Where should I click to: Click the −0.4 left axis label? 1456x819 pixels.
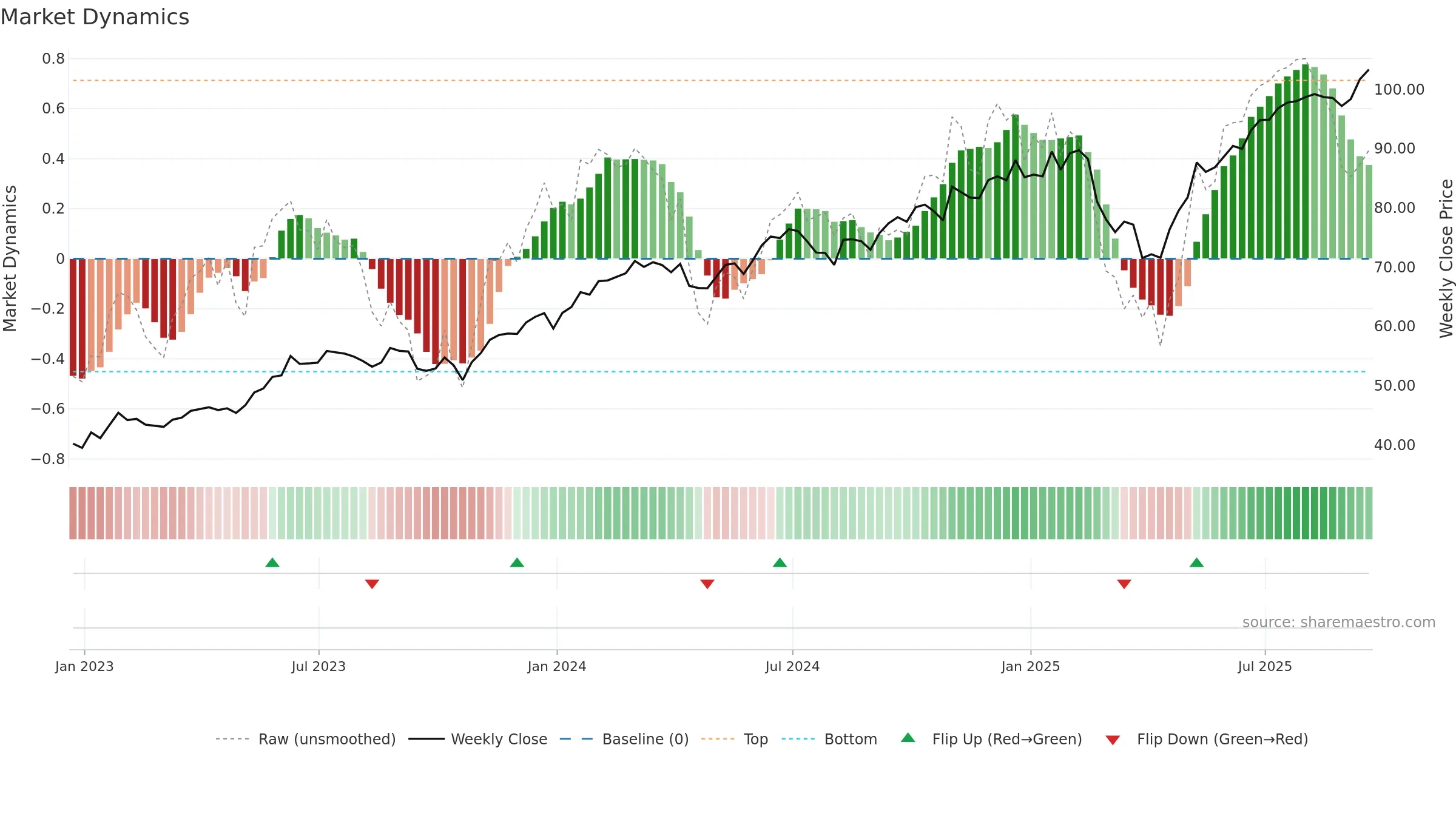(48, 359)
